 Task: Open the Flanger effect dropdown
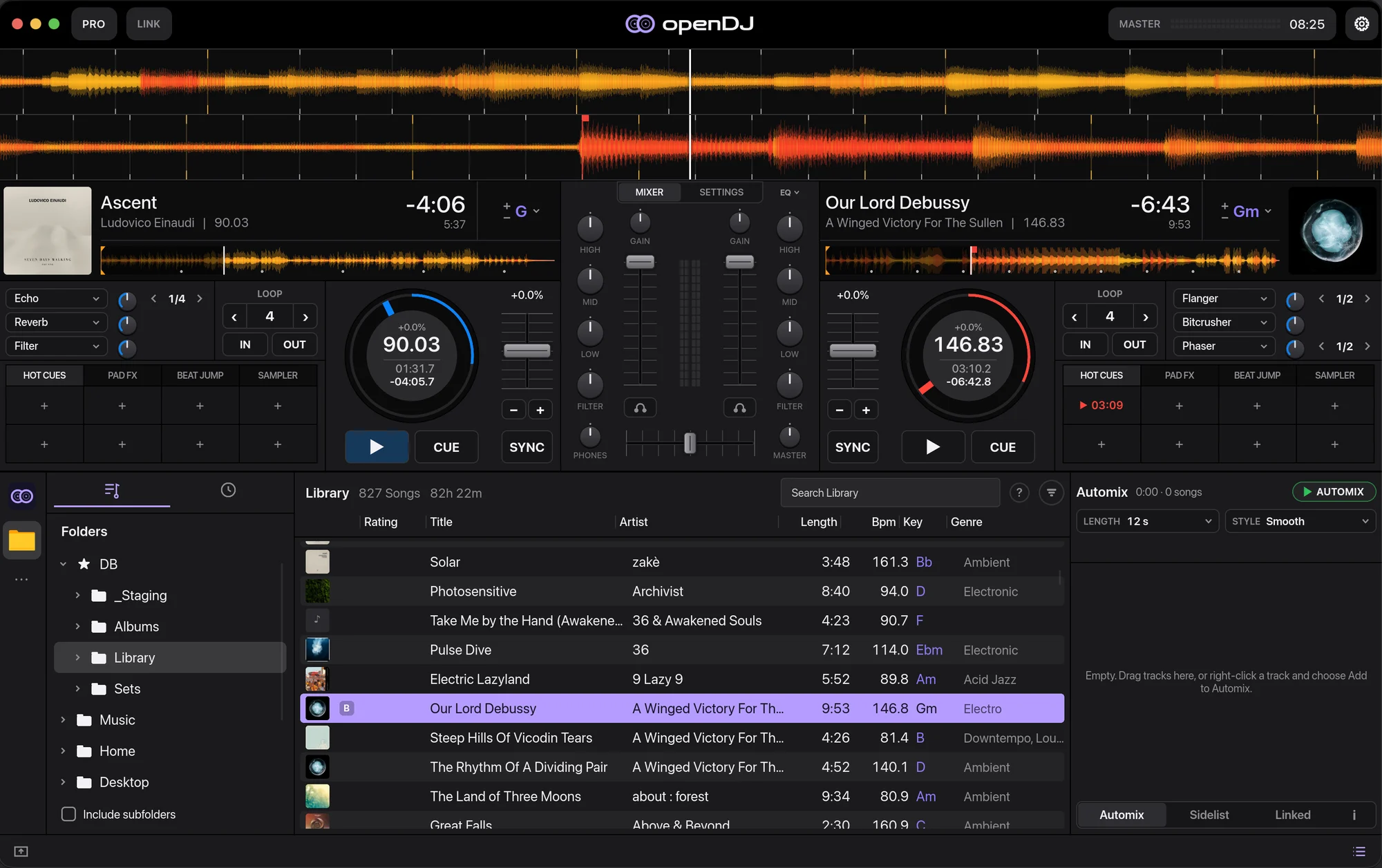pyautogui.click(x=1224, y=299)
